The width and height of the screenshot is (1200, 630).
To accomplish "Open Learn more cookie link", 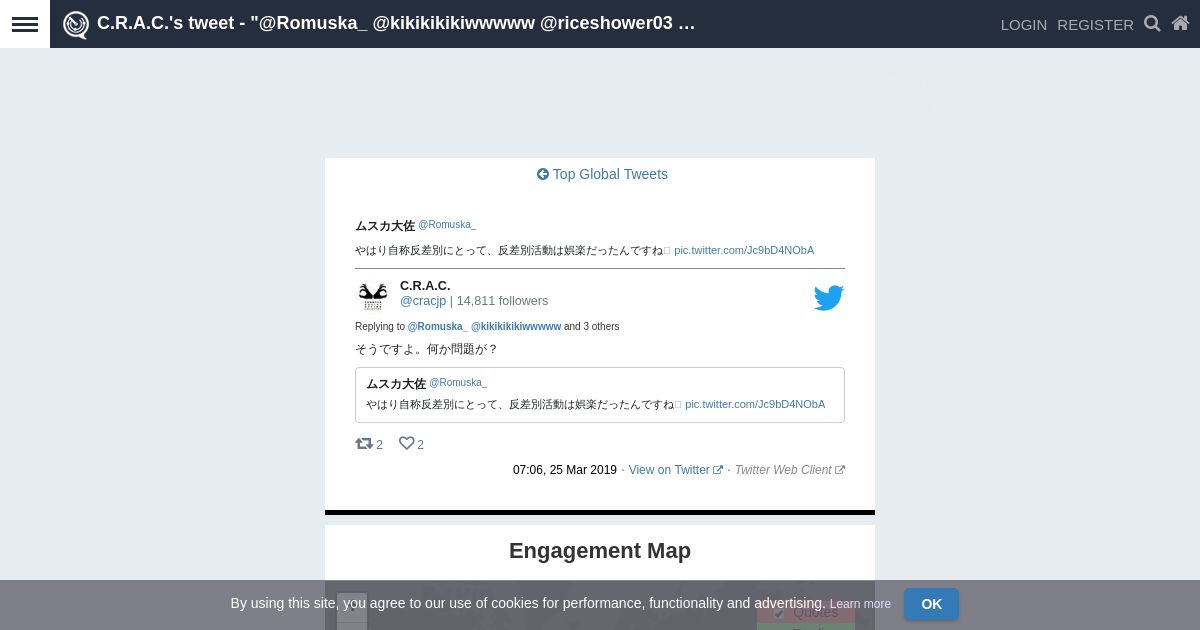I will point(860,604).
